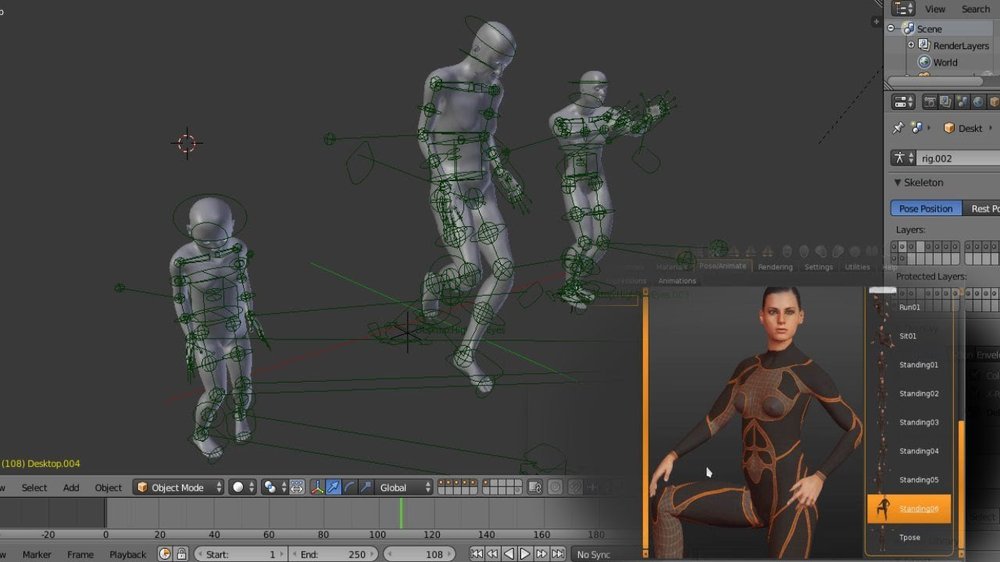Click the current frame field showing 108
The width and height of the screenshot is (1000, 562).
(x=418, y=554)
